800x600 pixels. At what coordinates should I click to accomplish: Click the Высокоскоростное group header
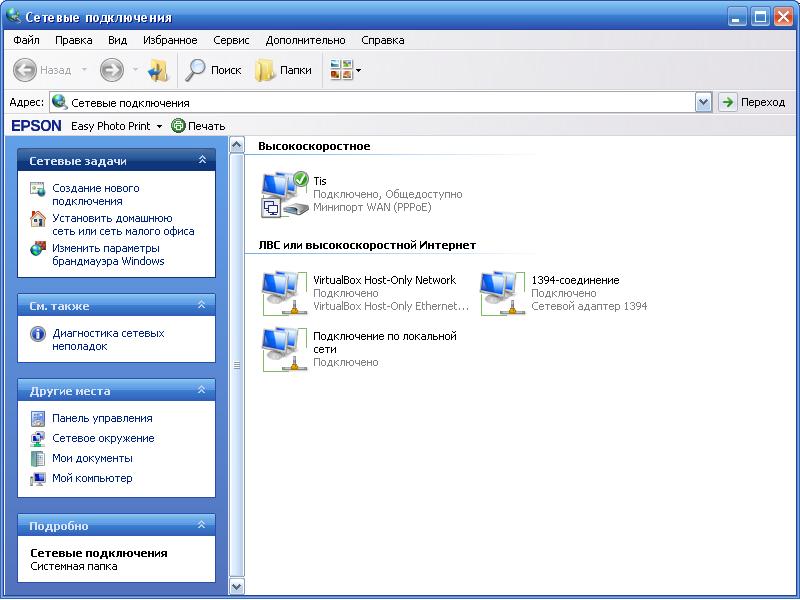tap(314, 146)
